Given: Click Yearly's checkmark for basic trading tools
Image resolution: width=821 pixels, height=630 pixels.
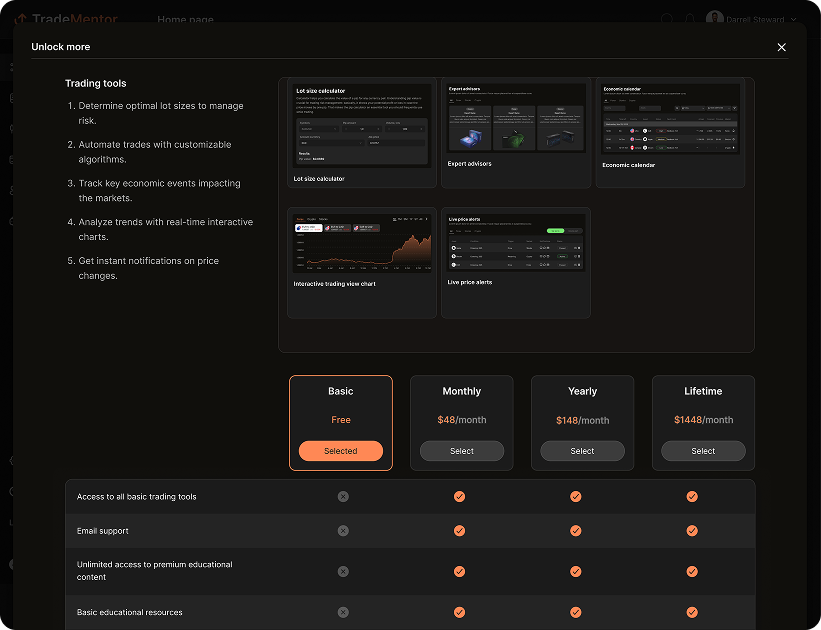Looking at the screenshot, I should (575, 496).
